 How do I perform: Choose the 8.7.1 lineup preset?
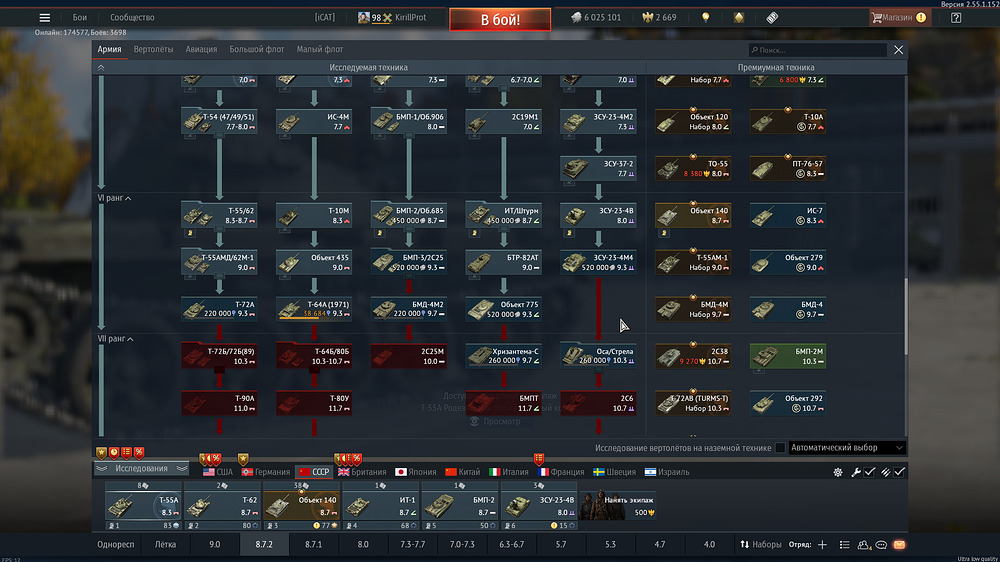(x=313, y=545)
